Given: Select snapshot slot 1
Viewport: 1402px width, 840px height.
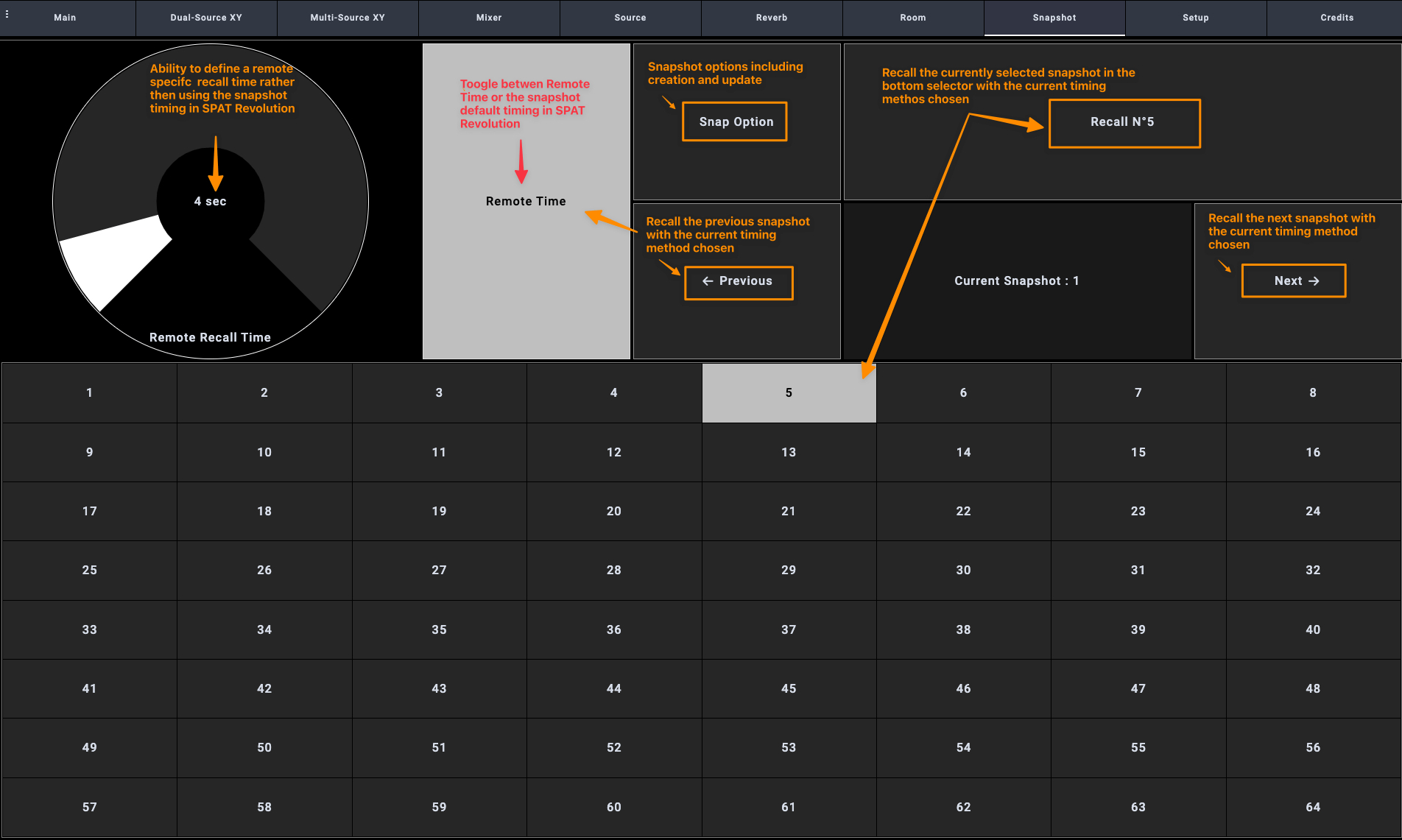Looking at the screenshot, I should pyautogui.click(x=89, y=393).
